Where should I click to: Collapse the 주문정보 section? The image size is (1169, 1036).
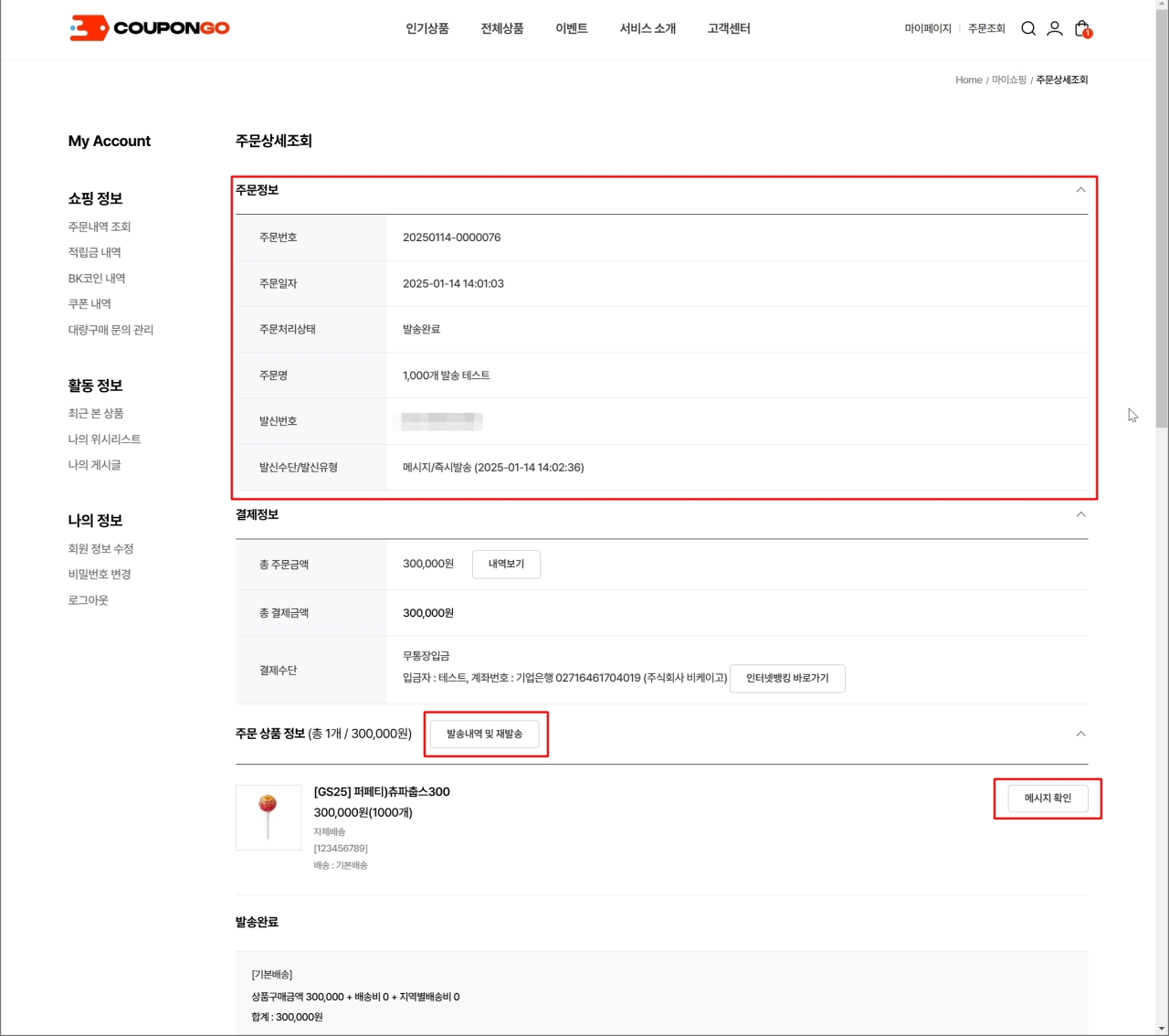point(1080,190)
